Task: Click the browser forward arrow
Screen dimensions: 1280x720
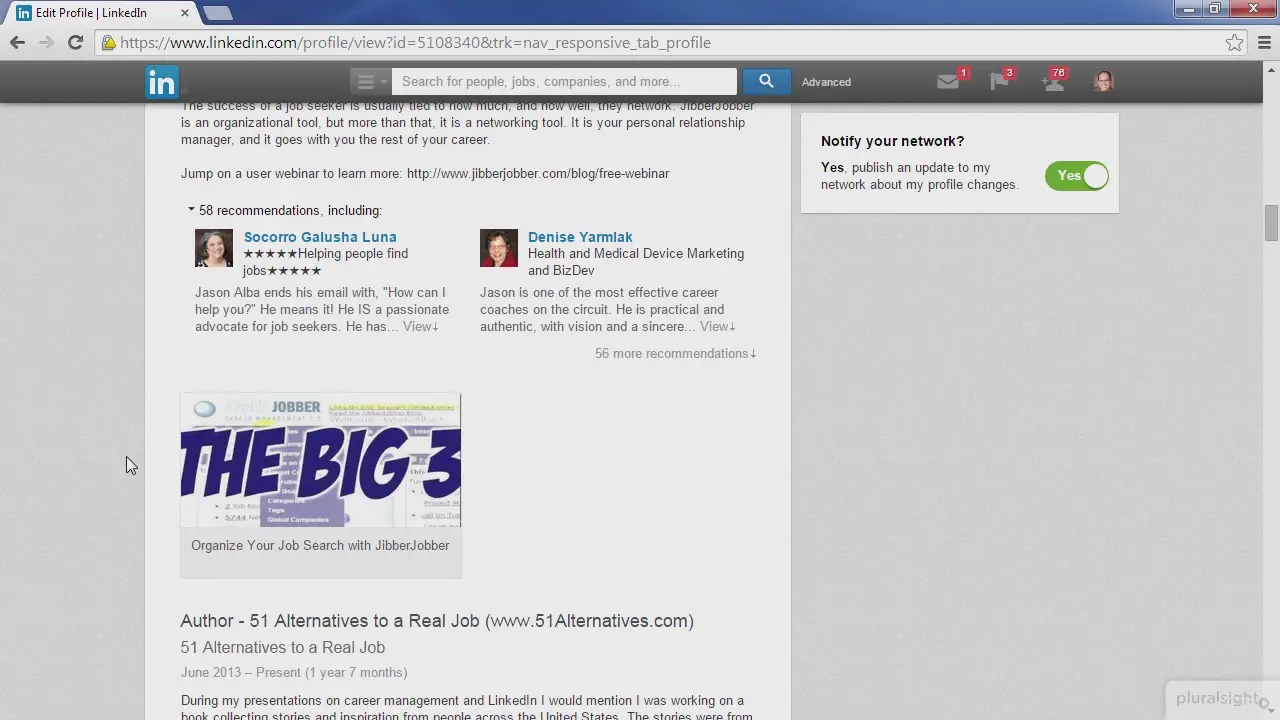Action: [x=46, y=43]
